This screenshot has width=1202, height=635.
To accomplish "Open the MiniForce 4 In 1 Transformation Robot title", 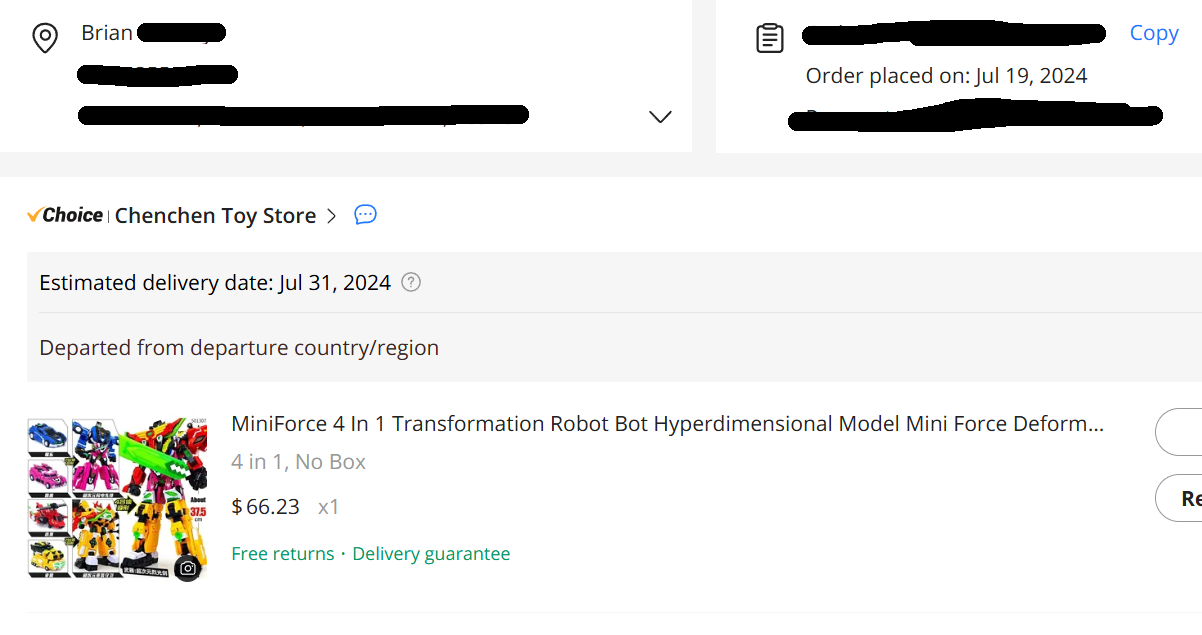I will [668, 424].
